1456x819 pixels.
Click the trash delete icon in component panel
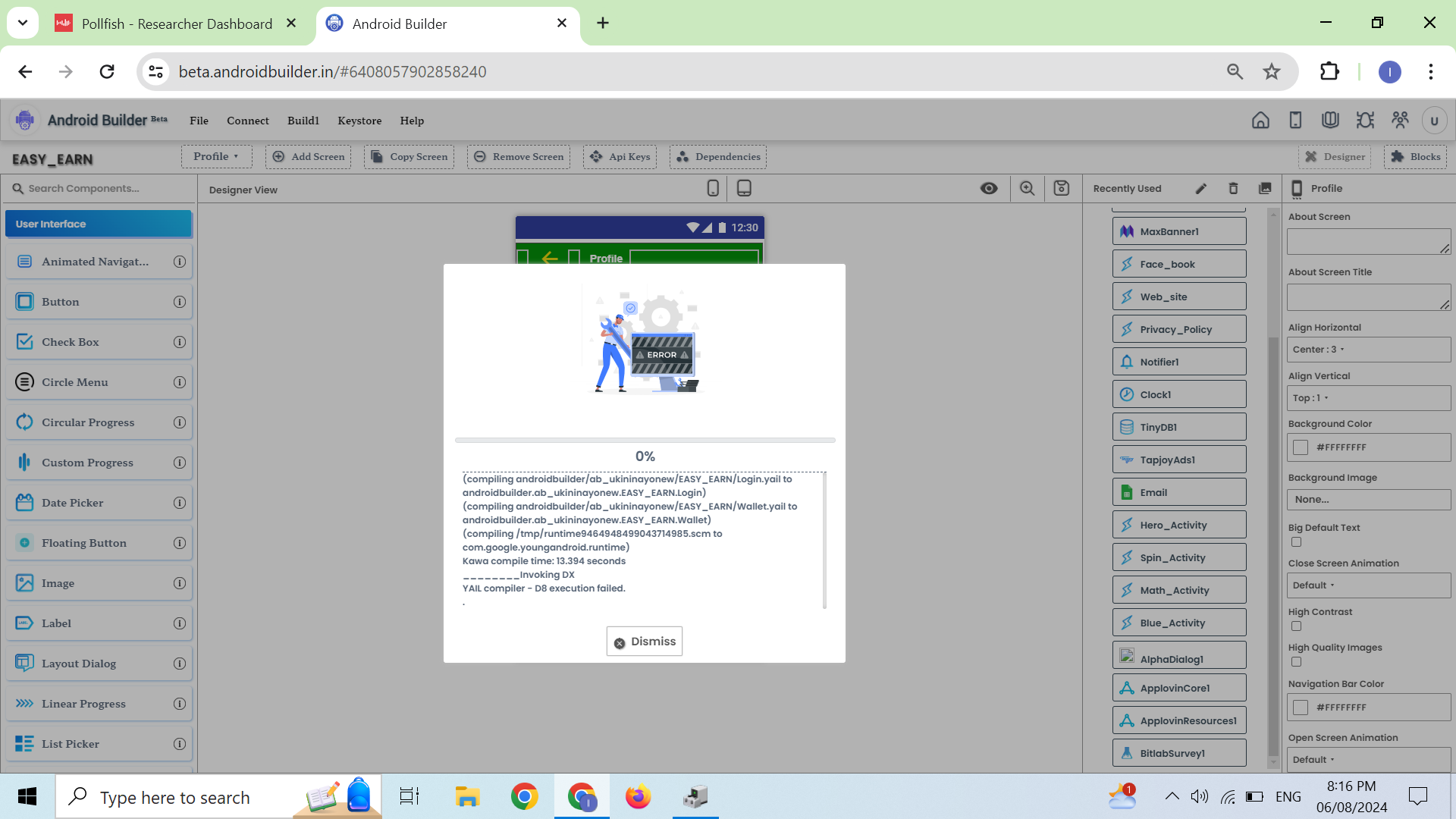1233,188
